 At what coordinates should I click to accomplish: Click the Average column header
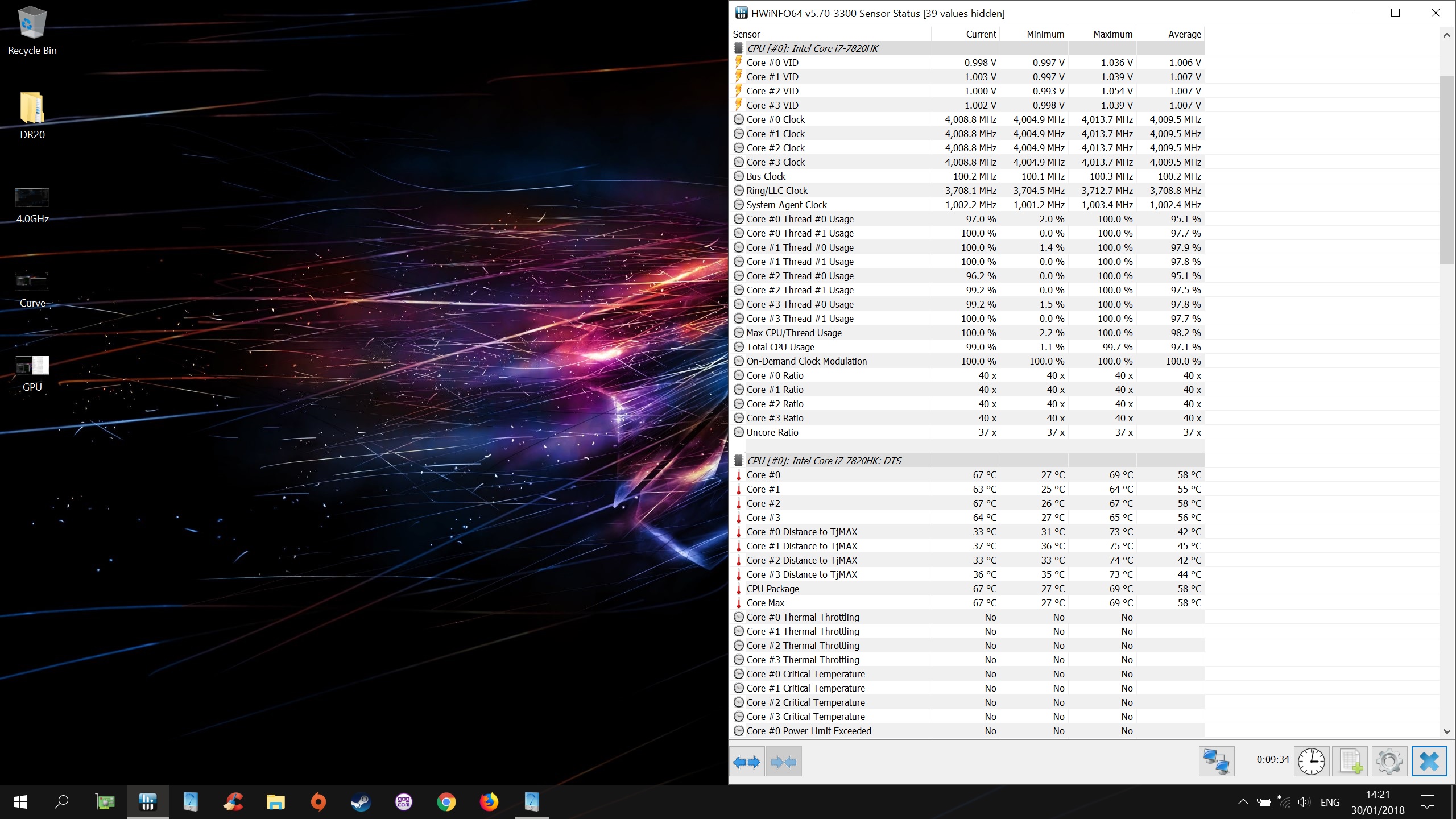pos(1170,34)
